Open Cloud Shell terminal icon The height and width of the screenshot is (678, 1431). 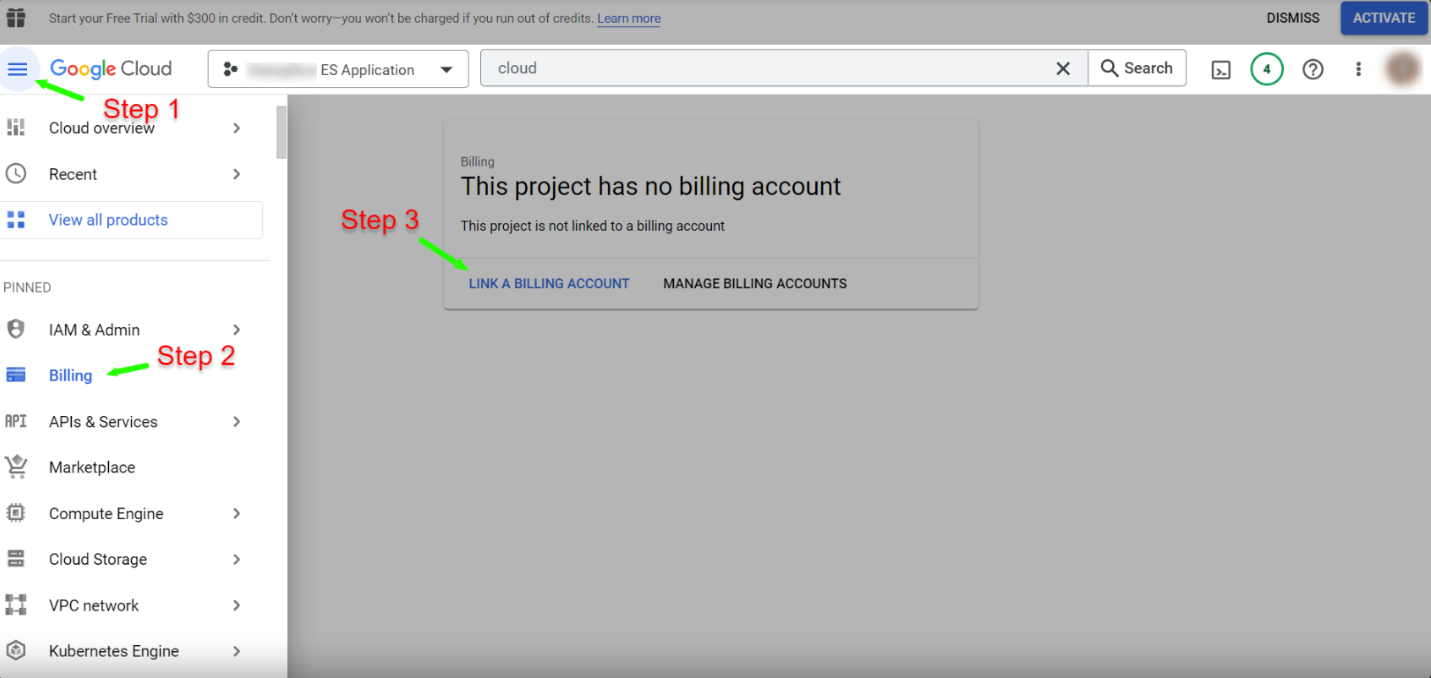tap(1221, 69)
